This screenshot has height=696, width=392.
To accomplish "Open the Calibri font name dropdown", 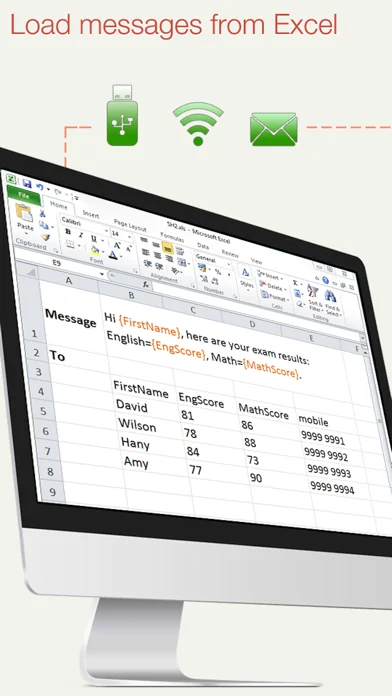I will tap(84, 225).
